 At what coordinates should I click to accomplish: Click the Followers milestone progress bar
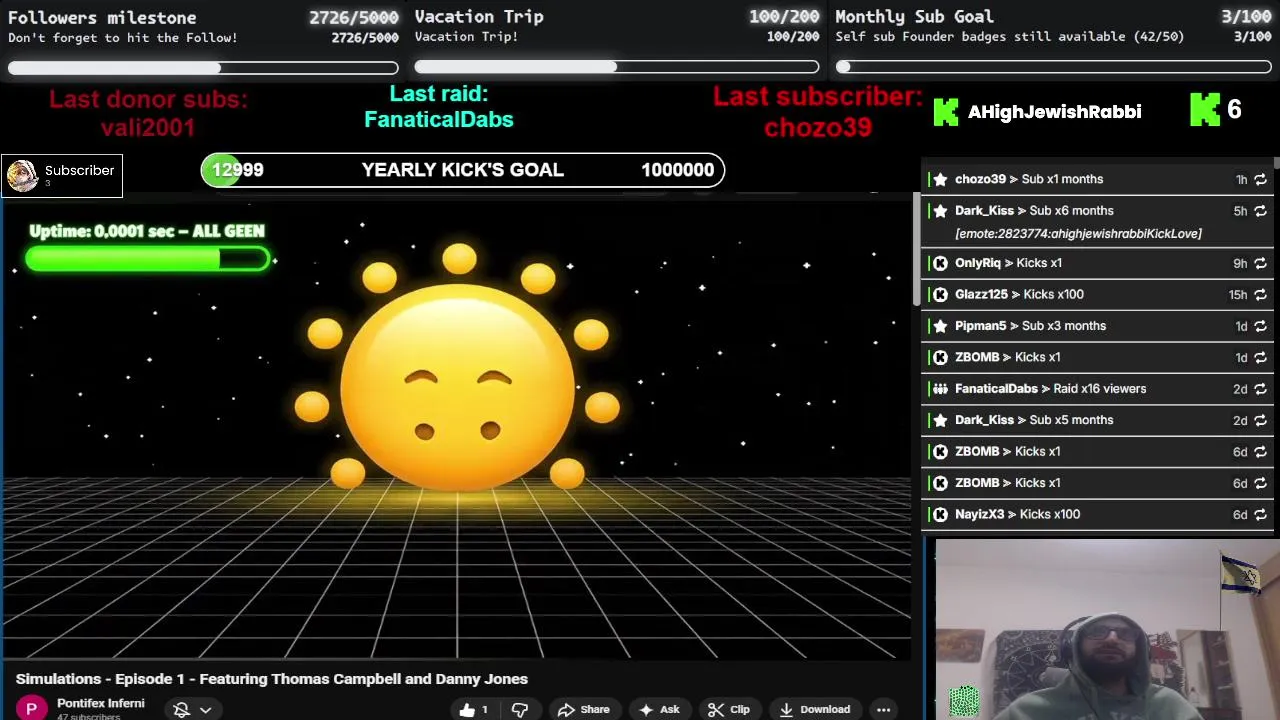point(203,67)
